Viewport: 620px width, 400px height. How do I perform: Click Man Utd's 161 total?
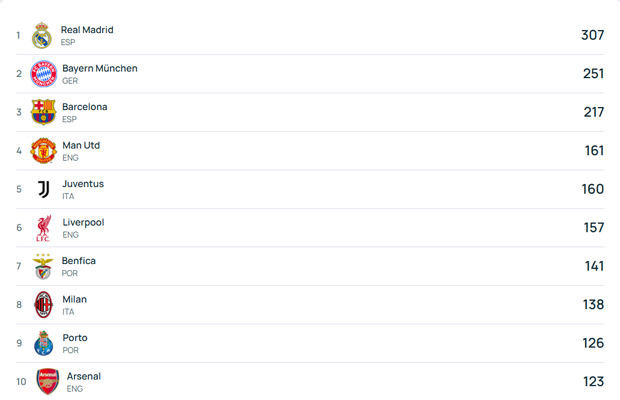[594, 151]
